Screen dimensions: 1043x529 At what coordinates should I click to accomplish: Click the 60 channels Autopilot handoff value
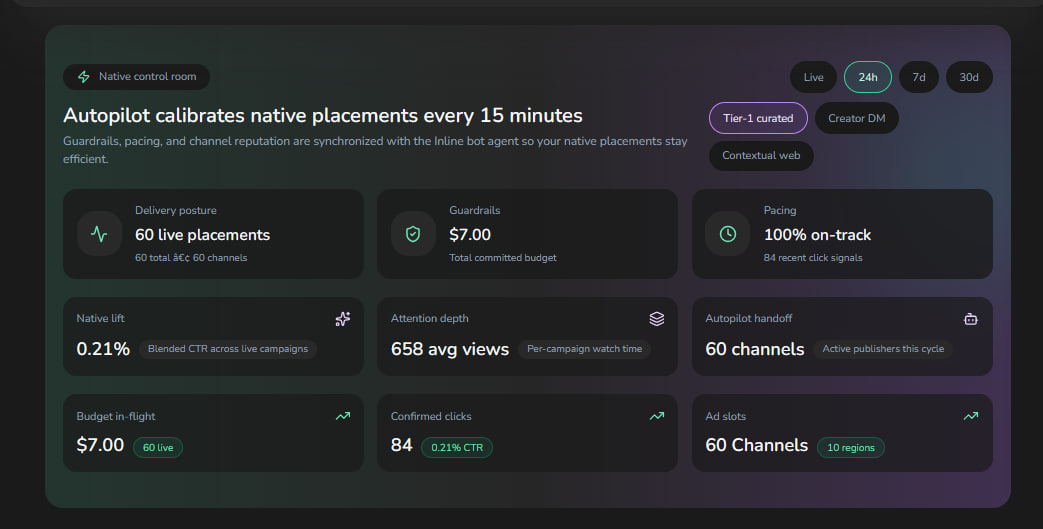755,349
